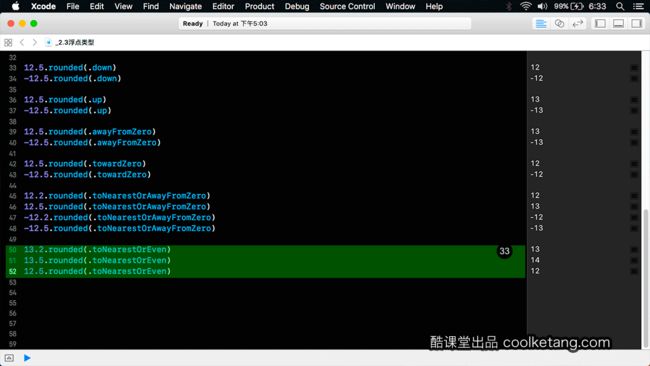
Task: Open the related items grid menu
Action: 8,42
